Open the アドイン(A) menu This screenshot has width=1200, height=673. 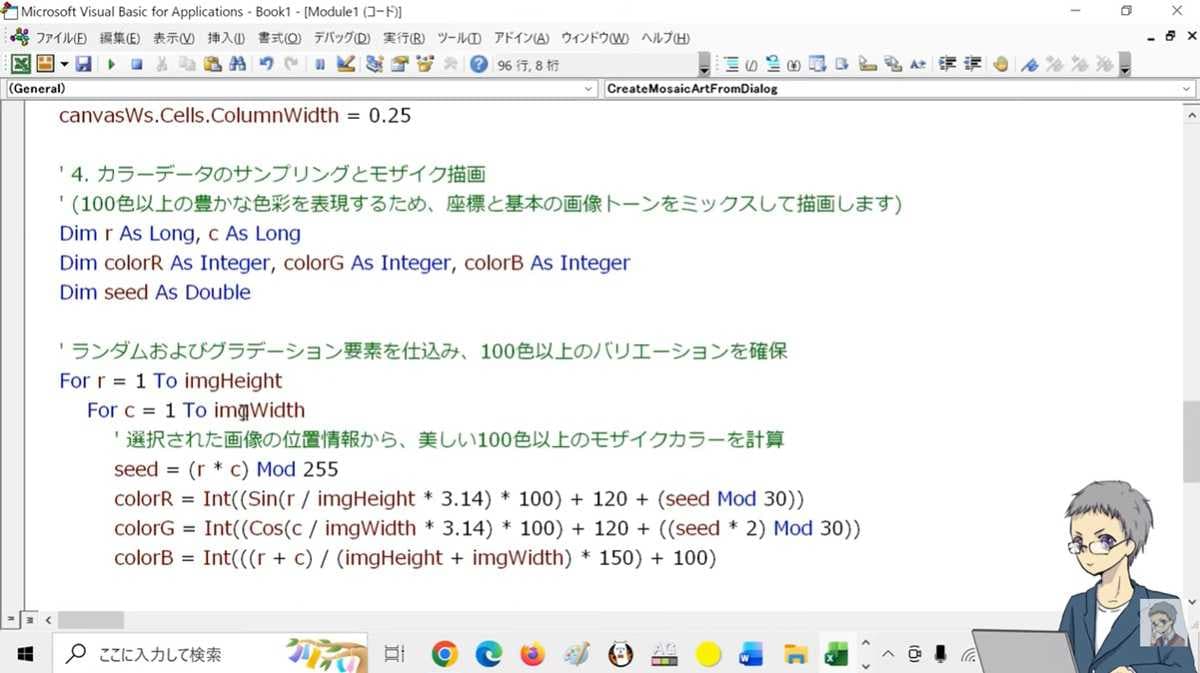(x=521, y=38)
